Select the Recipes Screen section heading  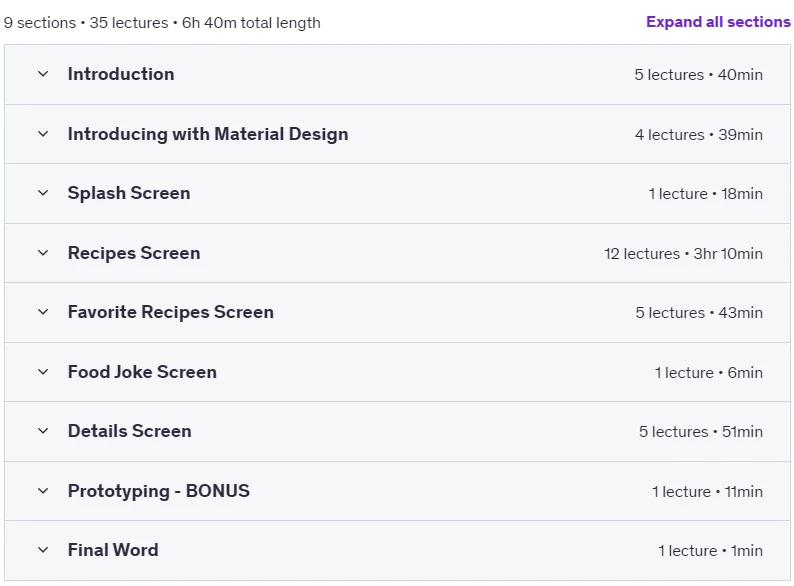click(x=134, y=253)
